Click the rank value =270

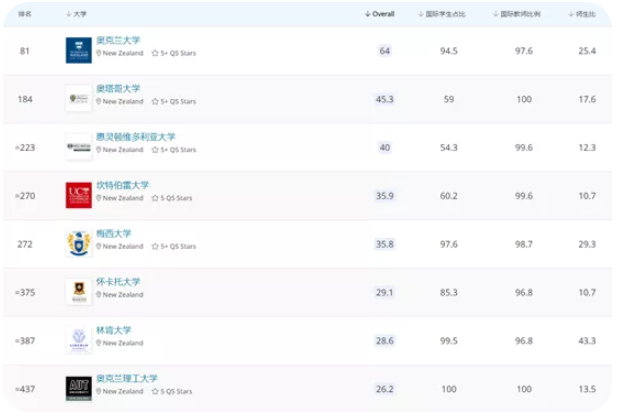click(x=25, y=196)
